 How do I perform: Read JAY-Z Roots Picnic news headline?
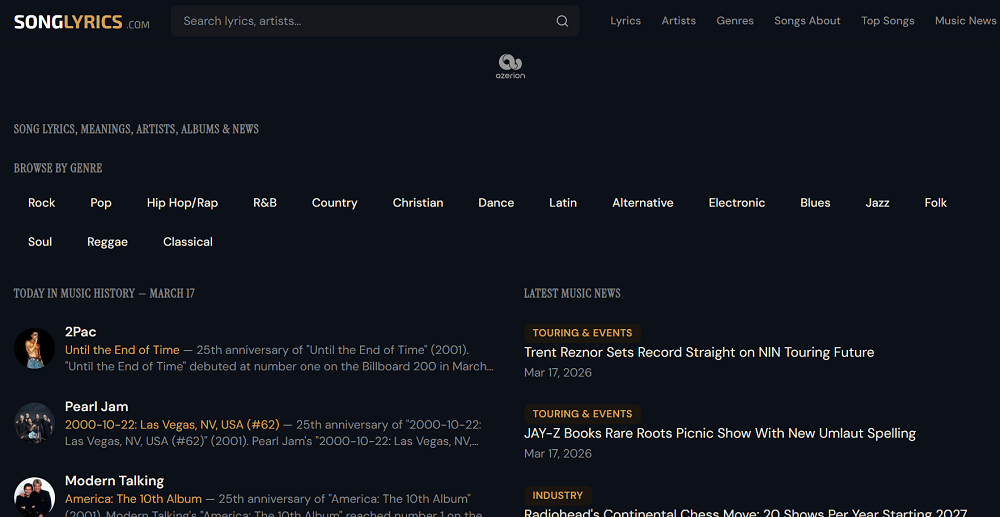click(720, 433)
